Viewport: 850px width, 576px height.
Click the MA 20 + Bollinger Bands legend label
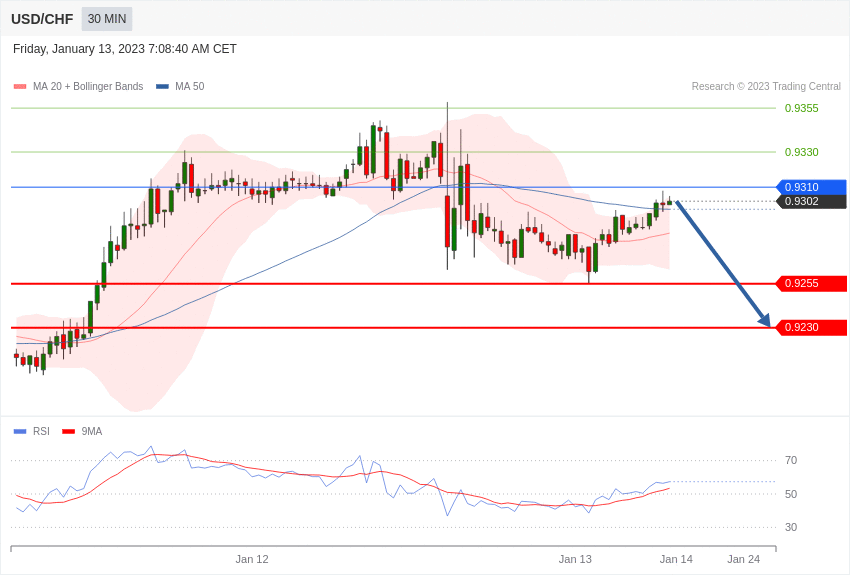click(x=88, y=86)
